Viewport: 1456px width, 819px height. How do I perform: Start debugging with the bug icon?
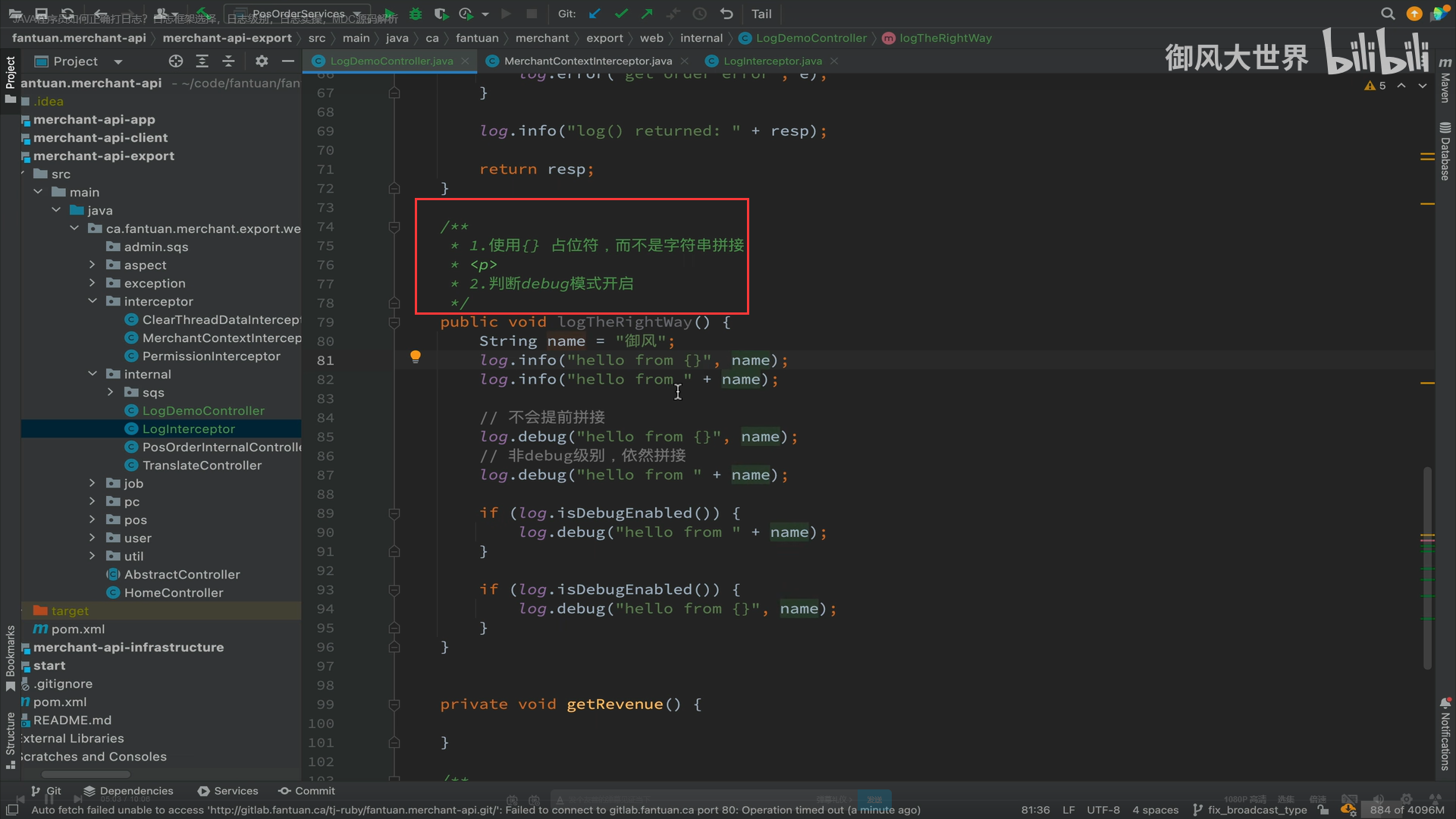tap(416, 14)
